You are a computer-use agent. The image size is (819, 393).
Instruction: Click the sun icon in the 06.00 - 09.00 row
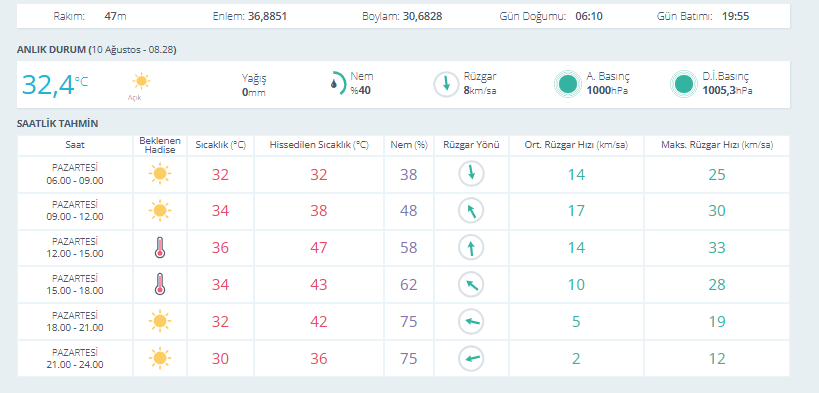click(160, 174)
